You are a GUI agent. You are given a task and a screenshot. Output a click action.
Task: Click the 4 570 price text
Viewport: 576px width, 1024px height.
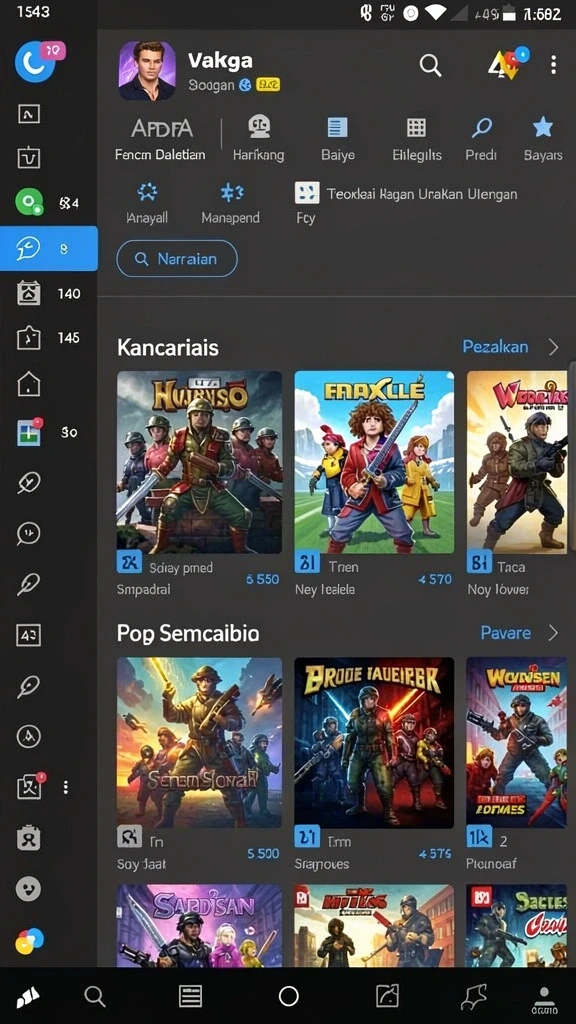[435, 579]
